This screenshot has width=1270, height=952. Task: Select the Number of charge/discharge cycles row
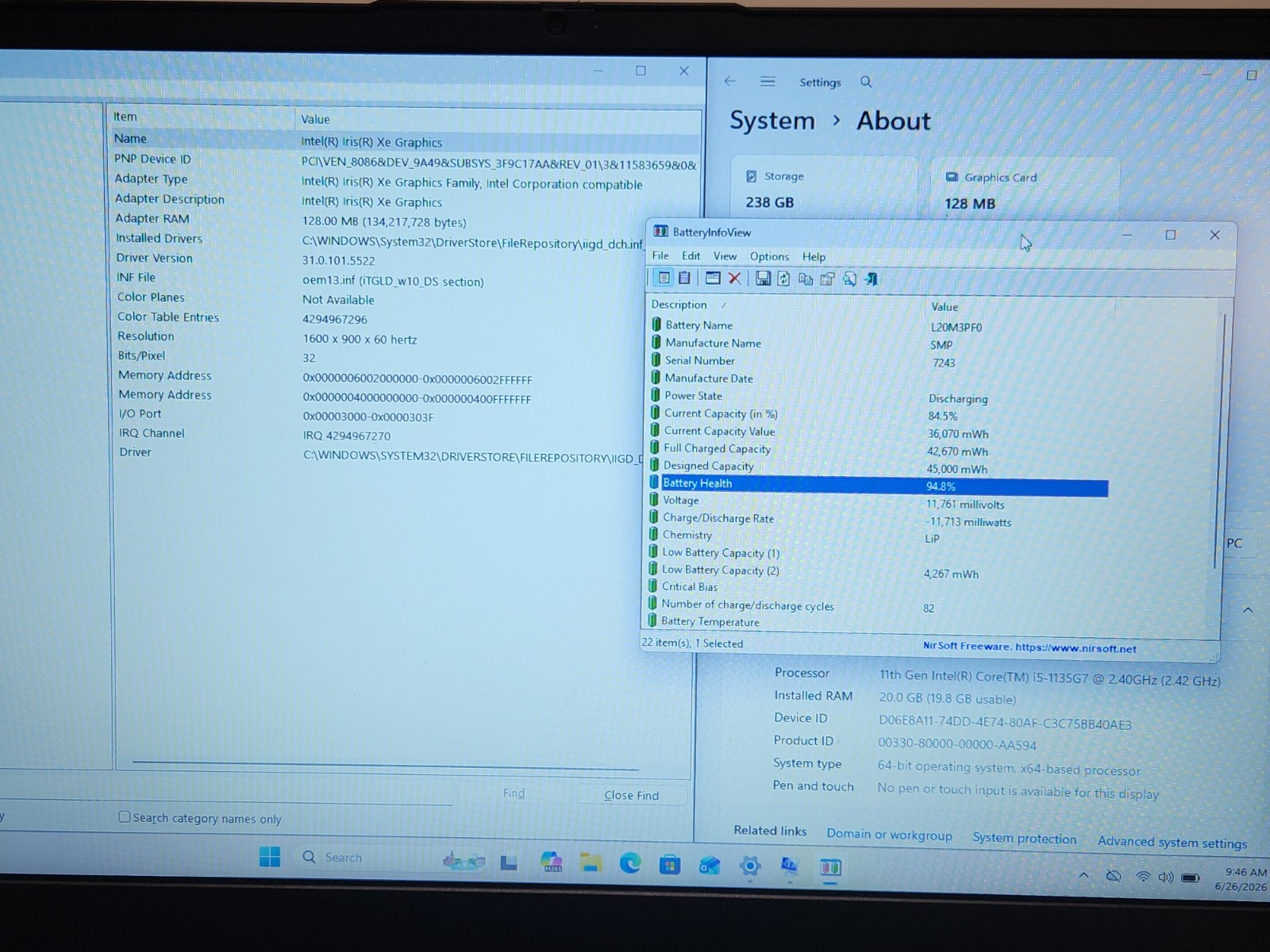(x=877, y=606)
